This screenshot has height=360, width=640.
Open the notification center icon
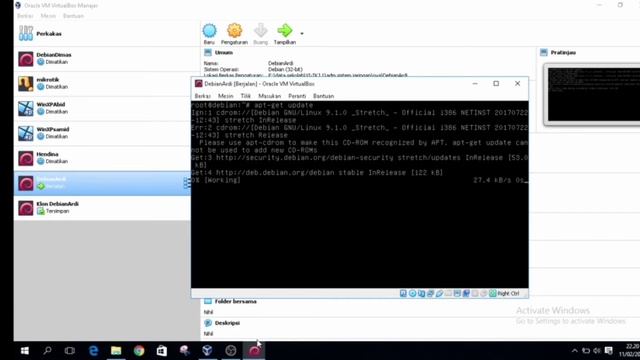(609, 351)
